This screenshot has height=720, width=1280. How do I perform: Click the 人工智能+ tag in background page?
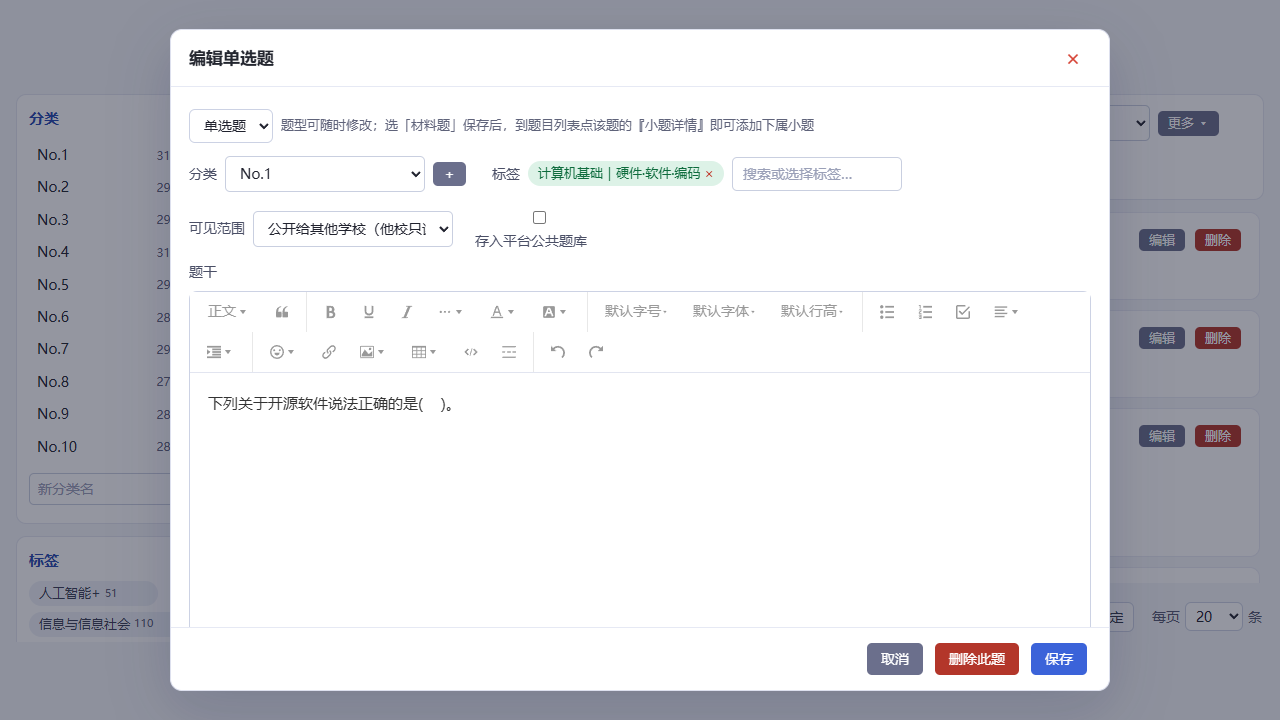click(93, 594)
